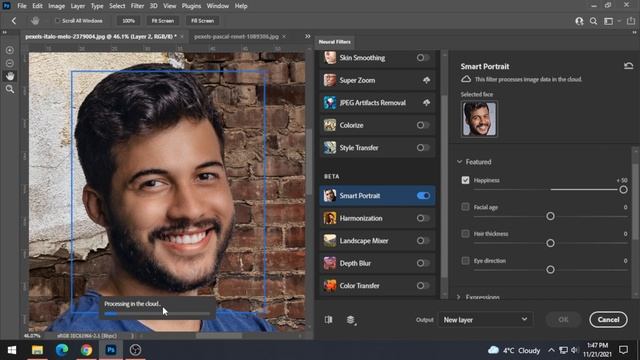Screen dimensions: 640x360
Task: Select the zoom out tool in left toolbar
Action: pos(10,63)
